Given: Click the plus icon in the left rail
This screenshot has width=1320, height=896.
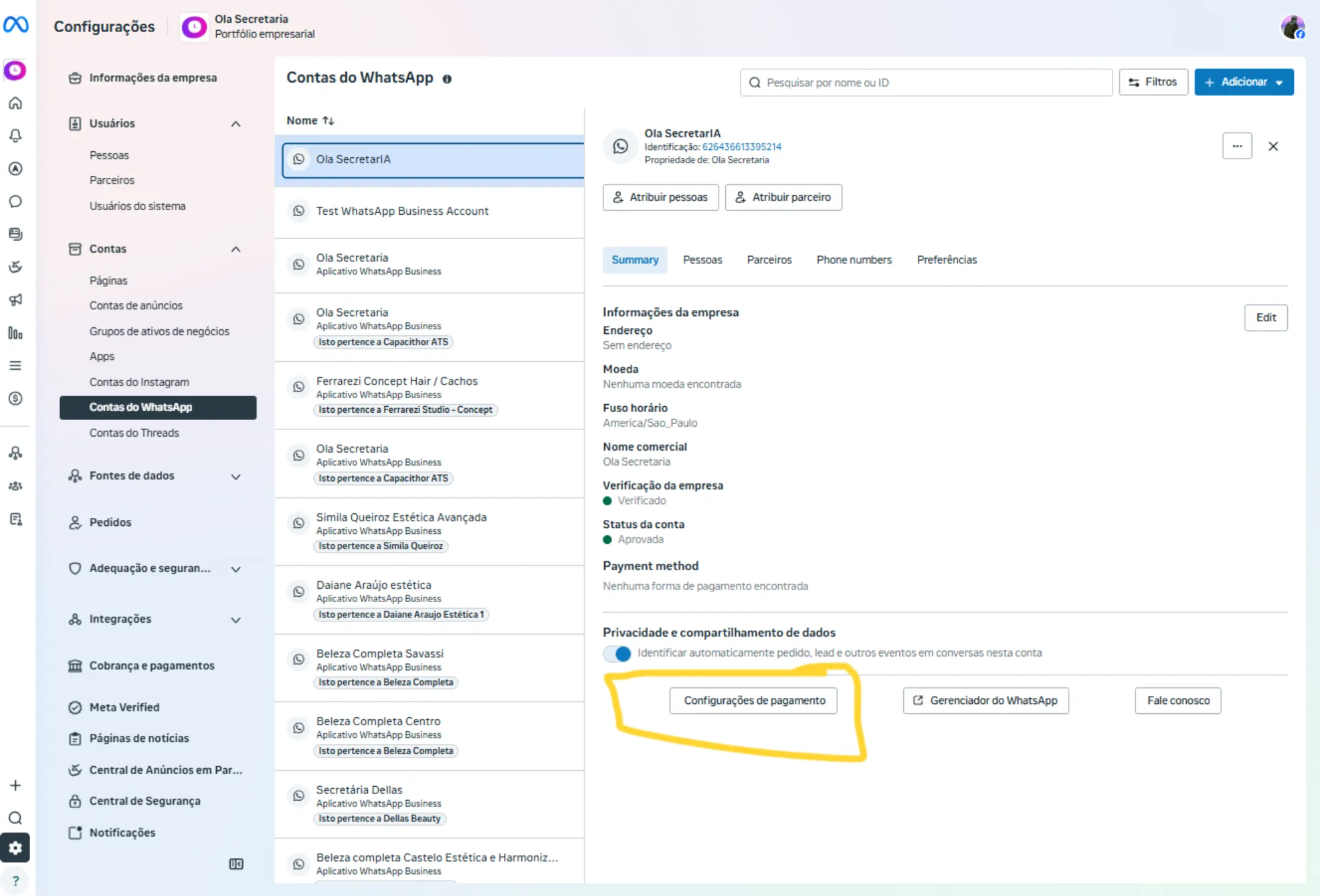Looking at the screenshot, I should click(15, 785).
